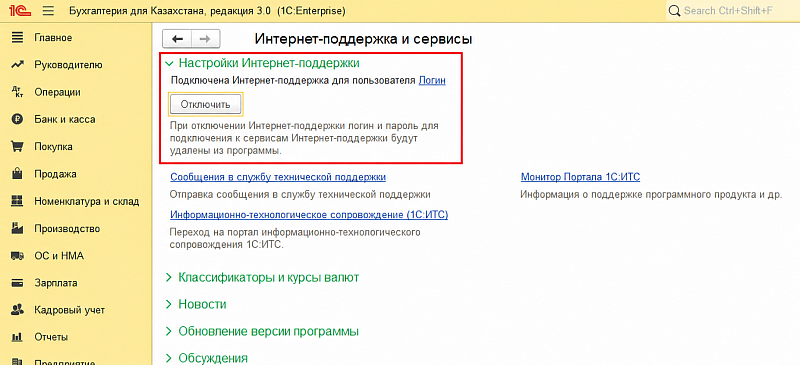Click the 'Переход на портал' description text

[295, 238]
